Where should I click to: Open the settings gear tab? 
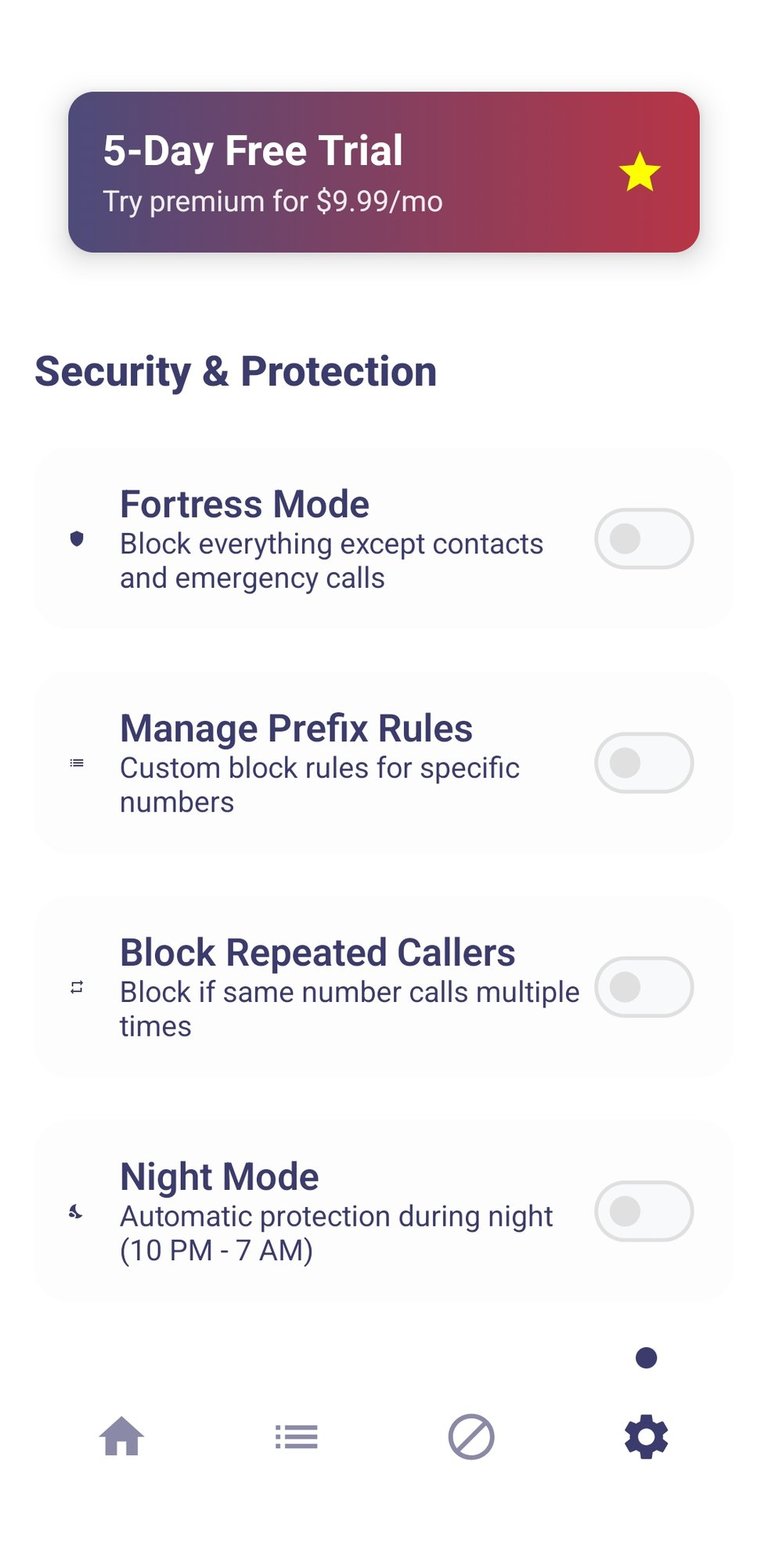(646, 1437)
